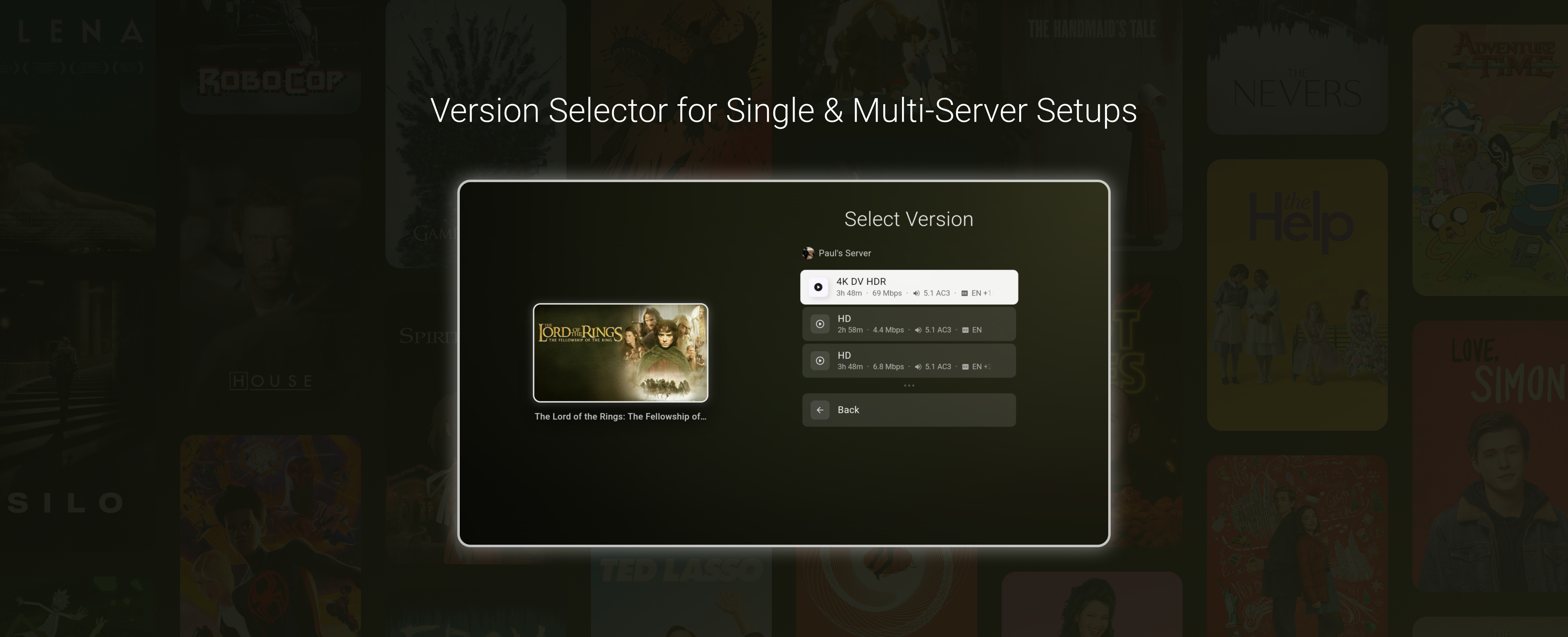The width and height of the screenshot is (1568, 637).
Task: Open the Lord of the Rings poster thumbnail
Action: click(x=620, y=353)
